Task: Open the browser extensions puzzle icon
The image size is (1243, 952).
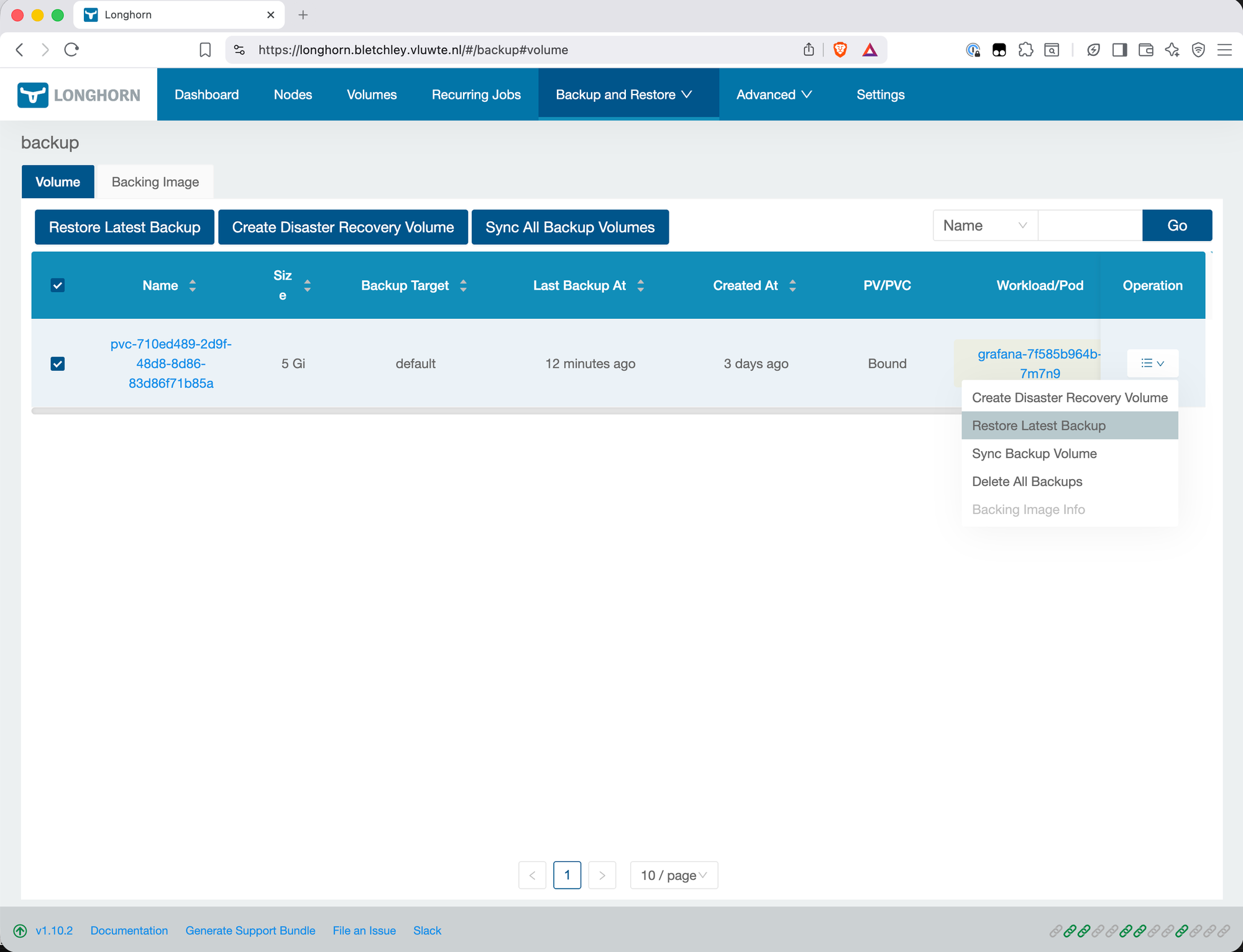Action: click(x=1025, y=50)
